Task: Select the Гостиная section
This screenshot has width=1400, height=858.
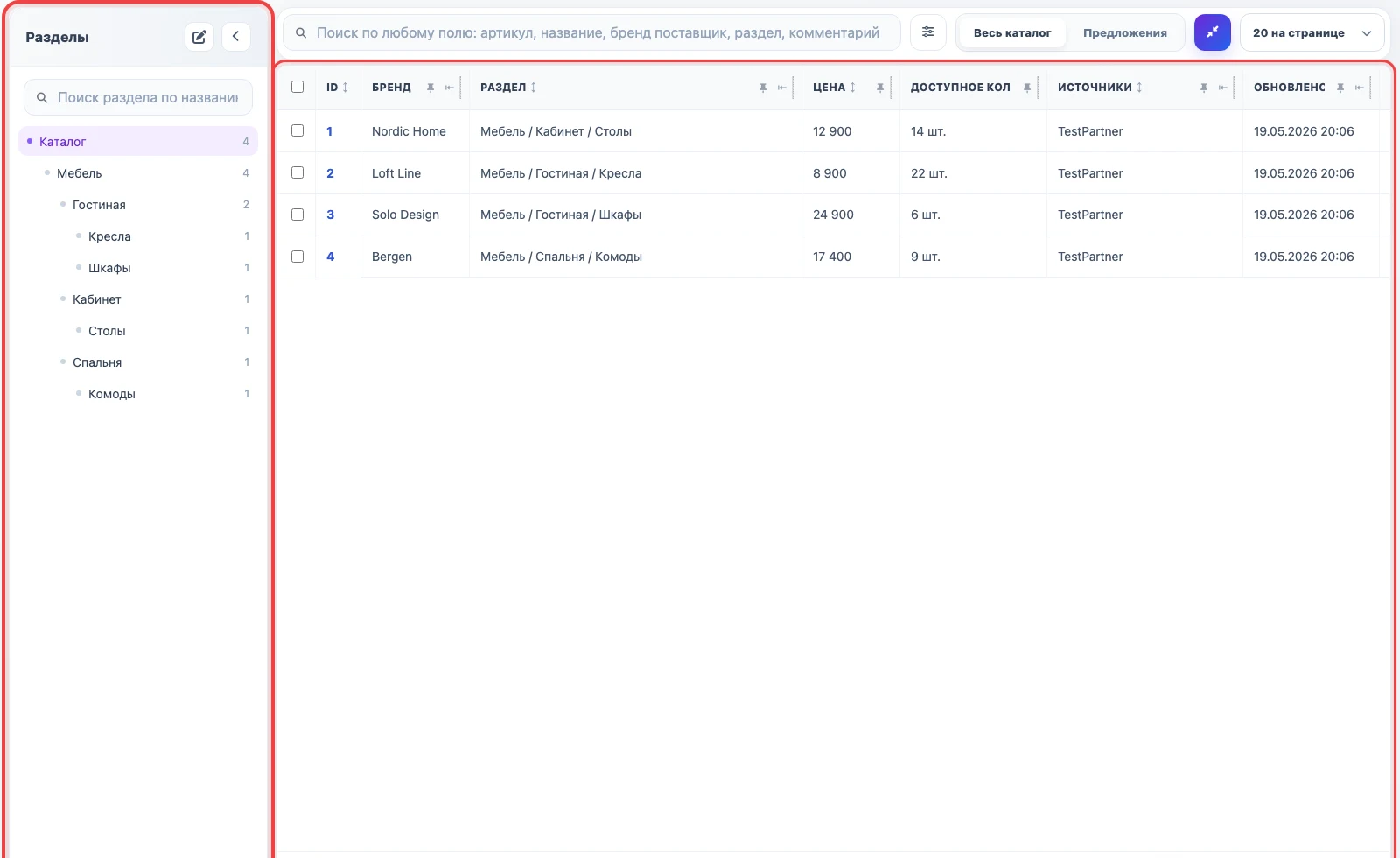Action: [138, 205]
